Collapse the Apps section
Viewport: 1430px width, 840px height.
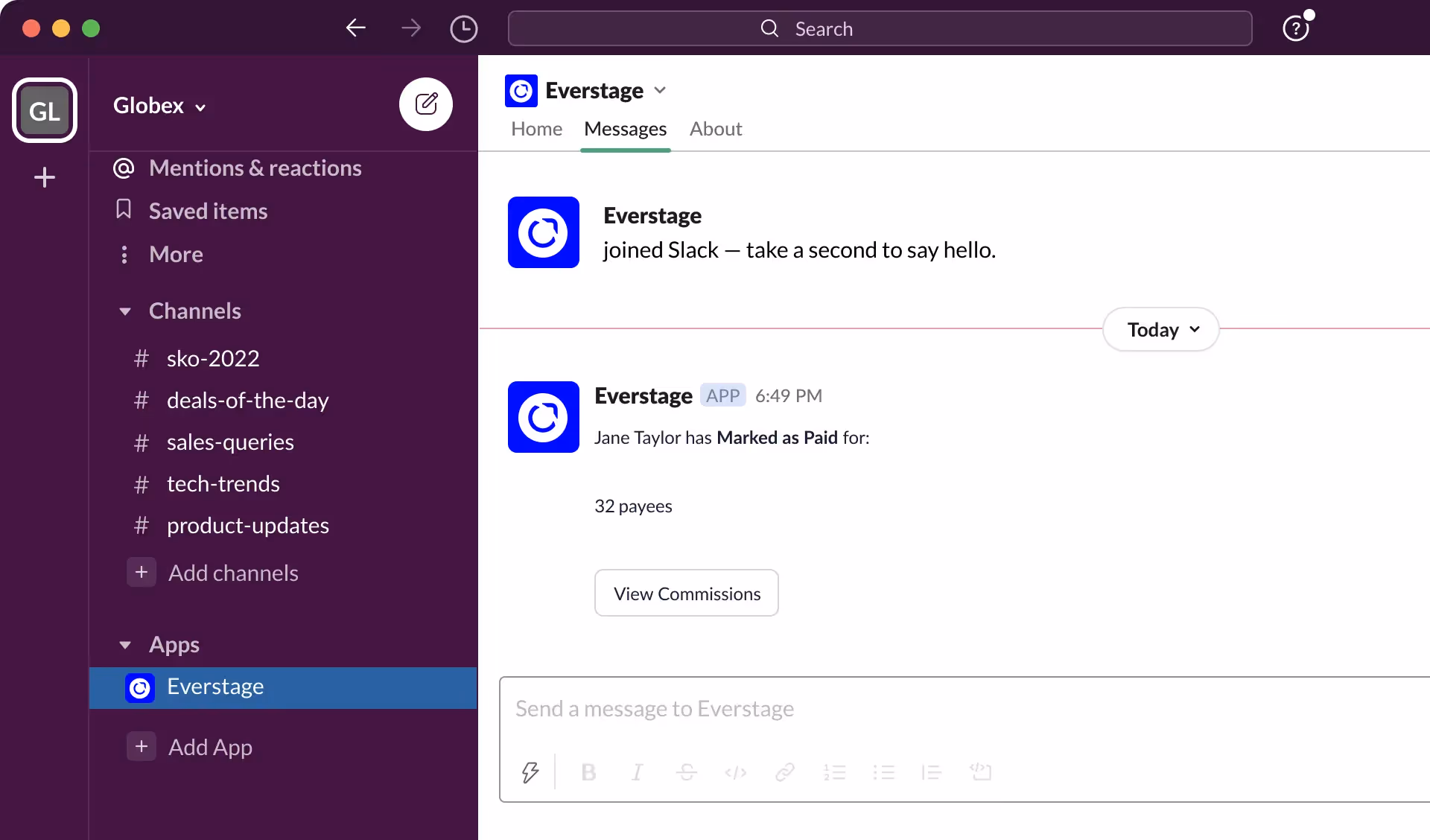tap(125, 645)
